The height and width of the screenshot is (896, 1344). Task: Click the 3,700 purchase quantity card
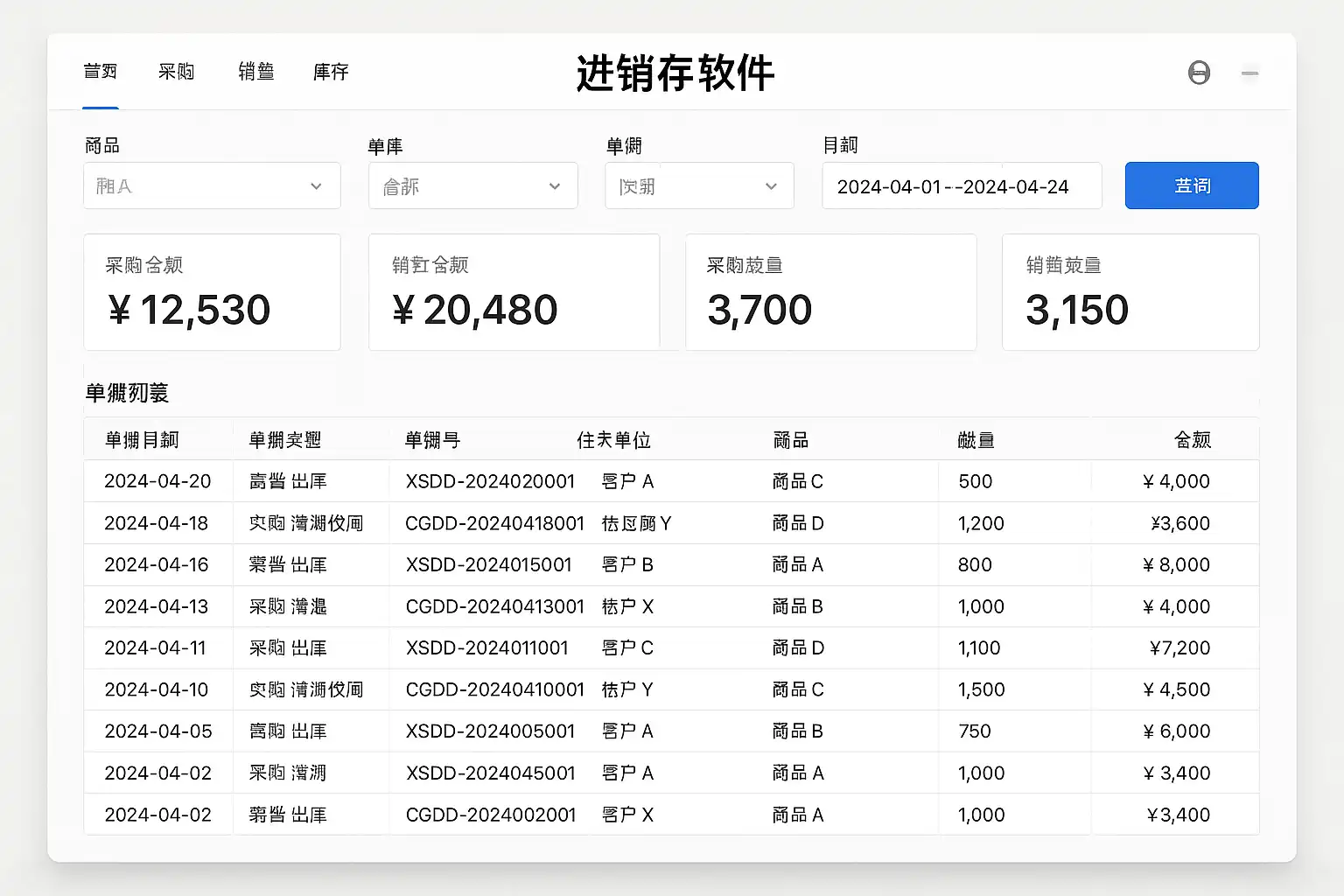click(830, 292)
